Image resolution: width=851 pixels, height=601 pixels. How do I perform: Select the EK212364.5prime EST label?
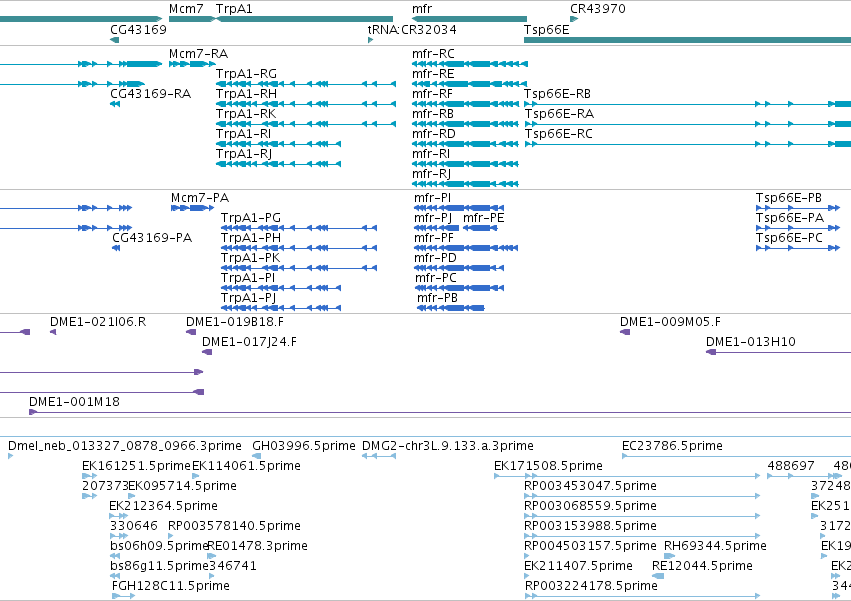point(163,506)
